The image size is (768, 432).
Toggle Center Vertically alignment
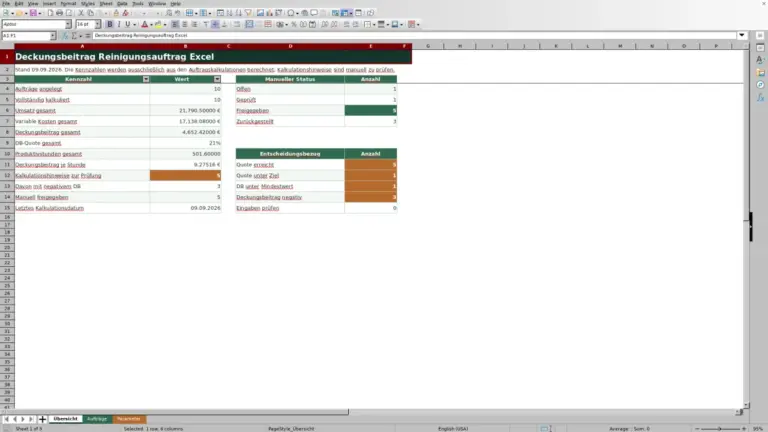pos(215,24)
